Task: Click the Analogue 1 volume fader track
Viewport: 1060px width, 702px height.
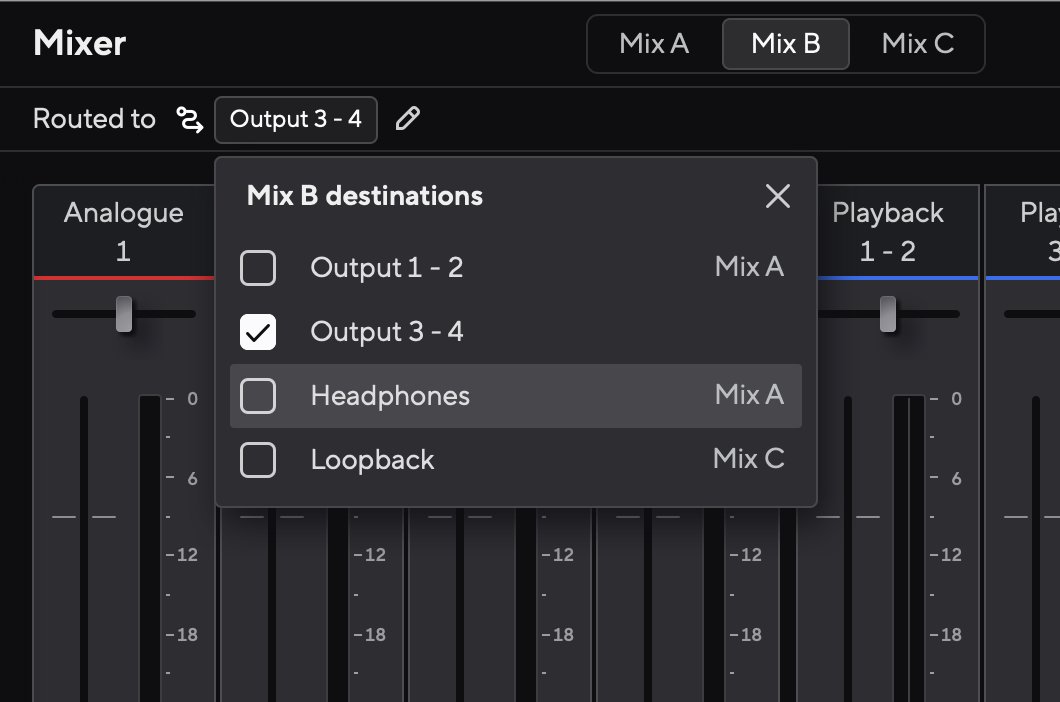Action: [84, 548]
